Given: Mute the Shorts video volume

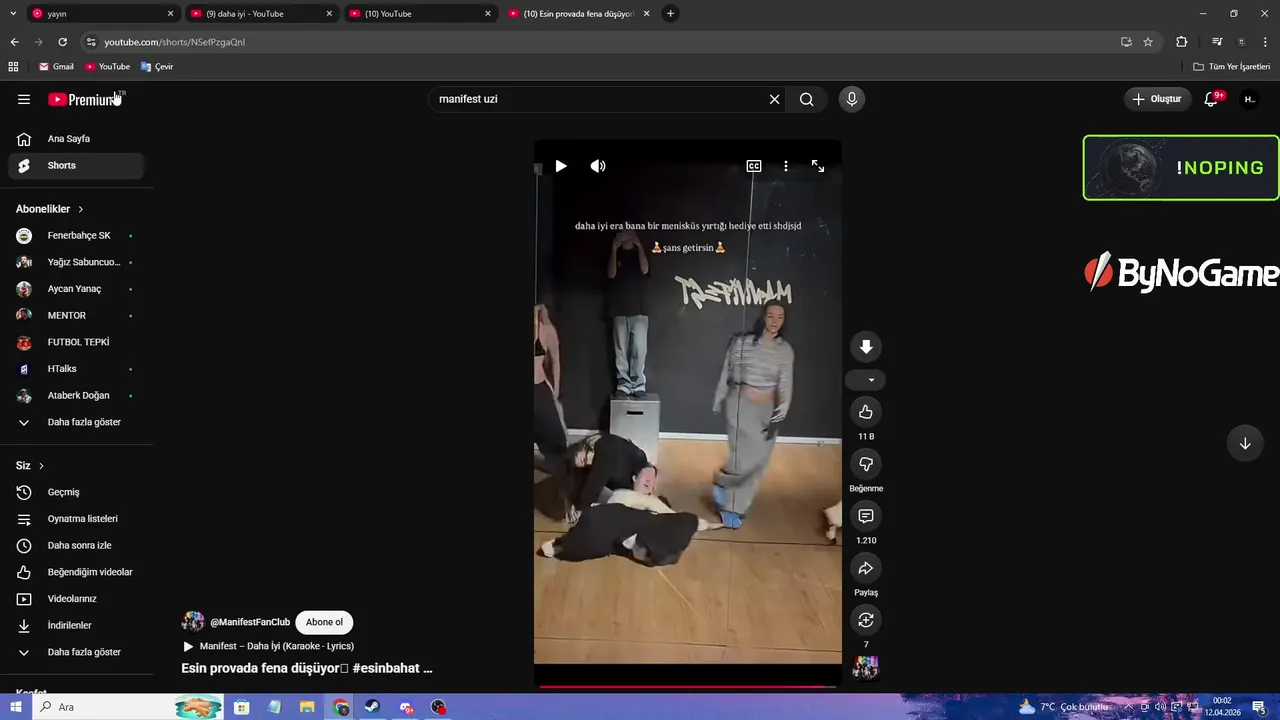Looking at the screenshot, I should (x=598, y=166).
